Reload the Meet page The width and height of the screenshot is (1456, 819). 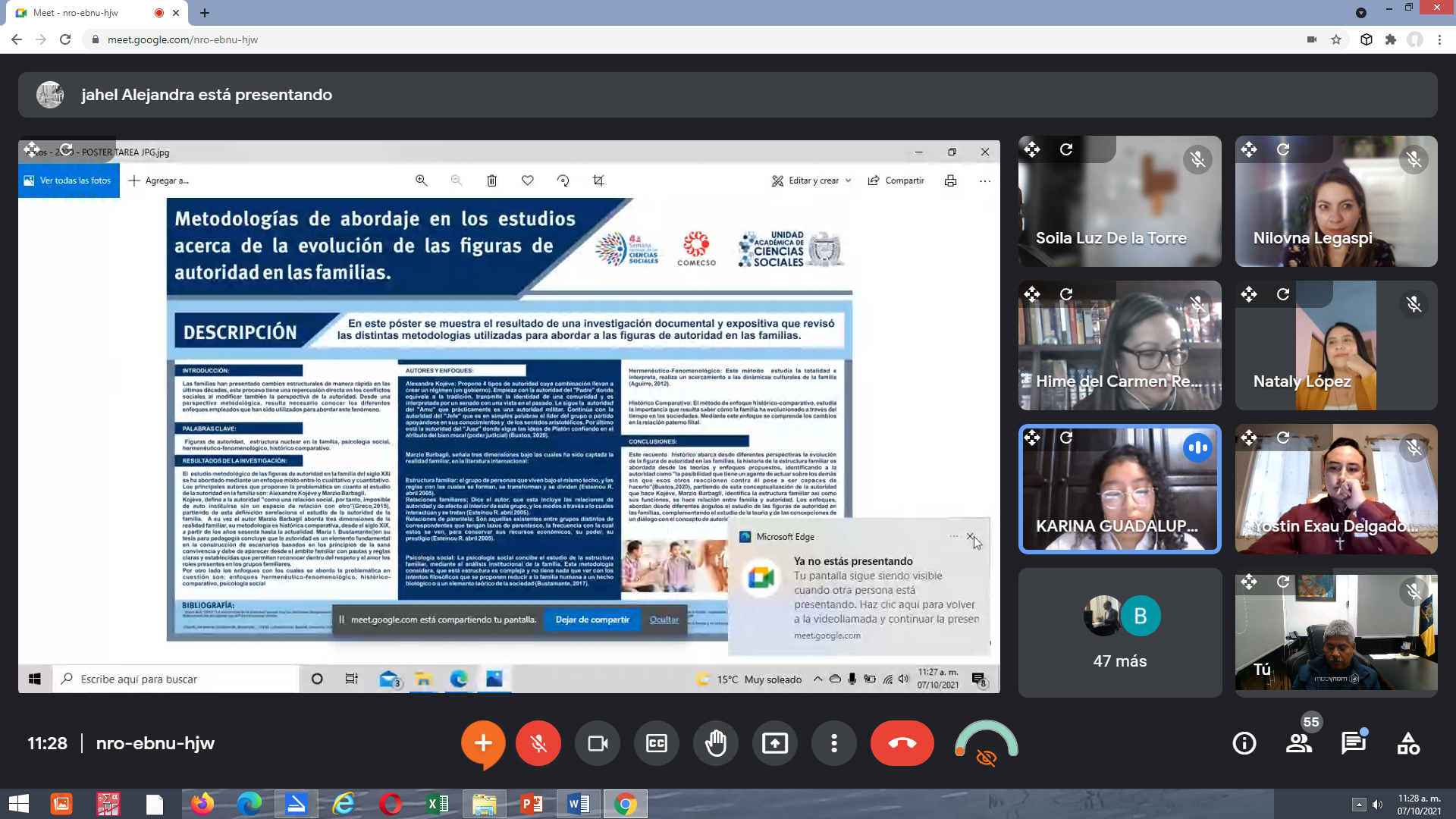[65, 39]
